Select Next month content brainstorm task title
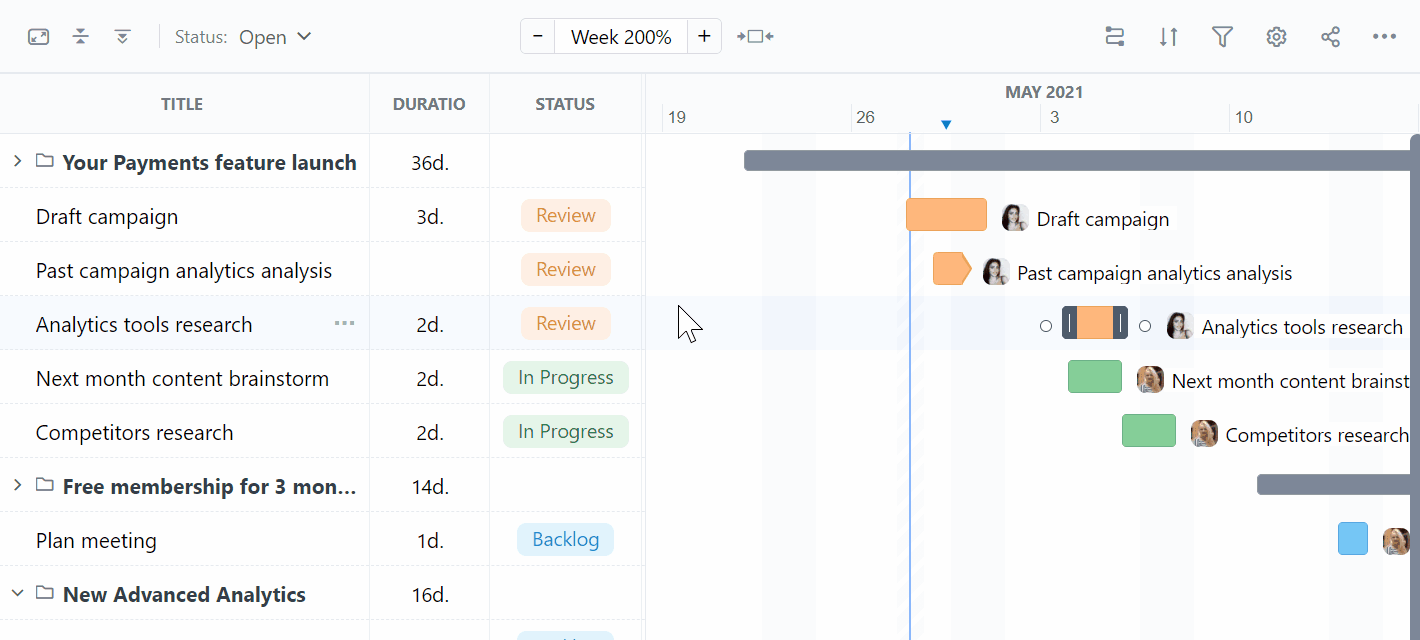This screenshot has width=1420, height=640. pos(182,379)
